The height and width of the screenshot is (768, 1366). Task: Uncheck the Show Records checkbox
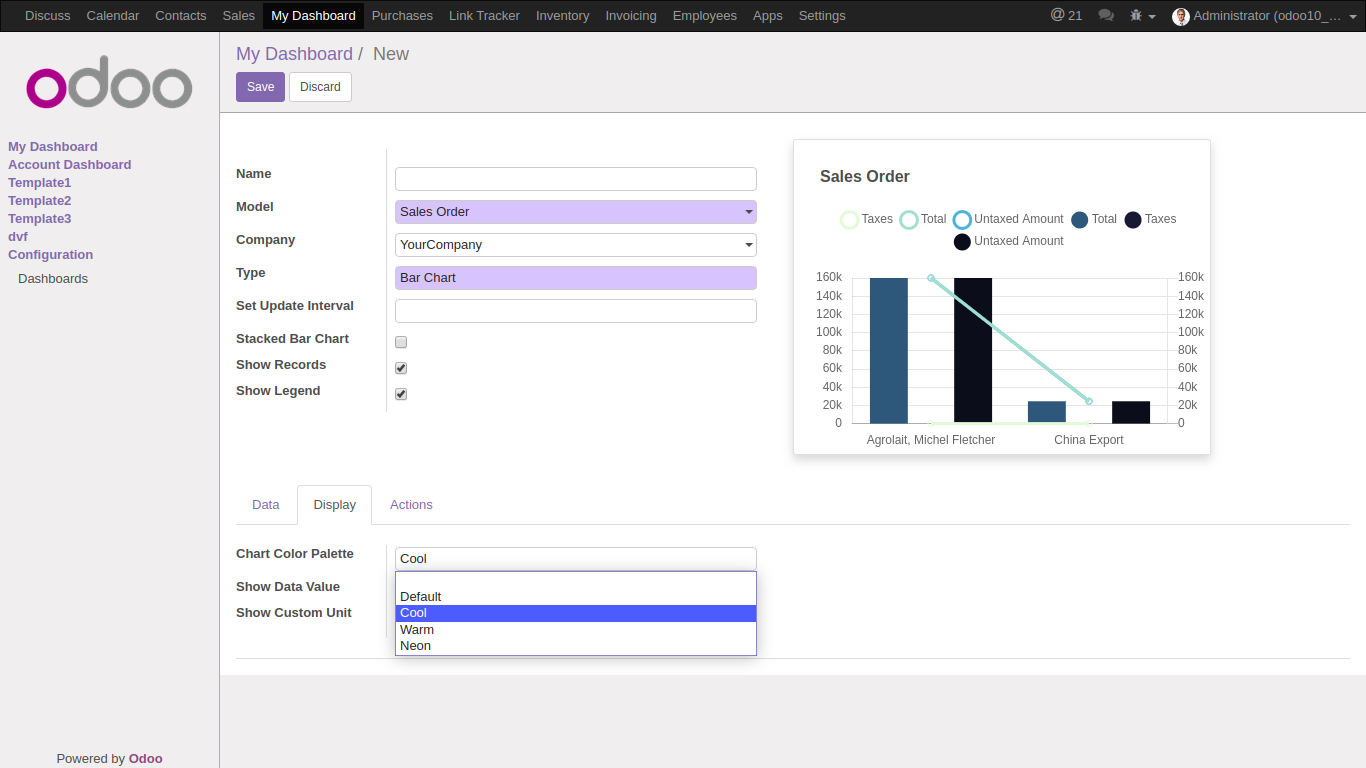pos(401,368)
